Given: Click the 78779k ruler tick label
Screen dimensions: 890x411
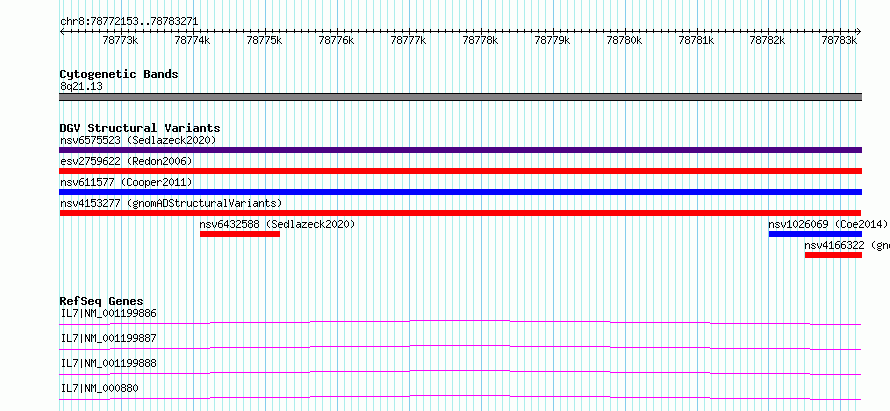Looking at the screenshot, I should [x=553, y=40].
